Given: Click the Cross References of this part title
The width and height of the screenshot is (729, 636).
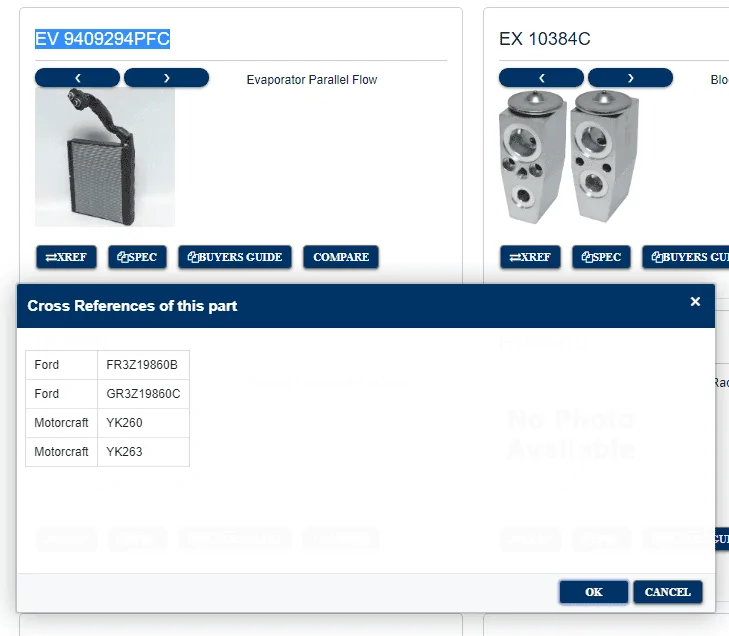Looking at the screenshot, I should (132, 306).
